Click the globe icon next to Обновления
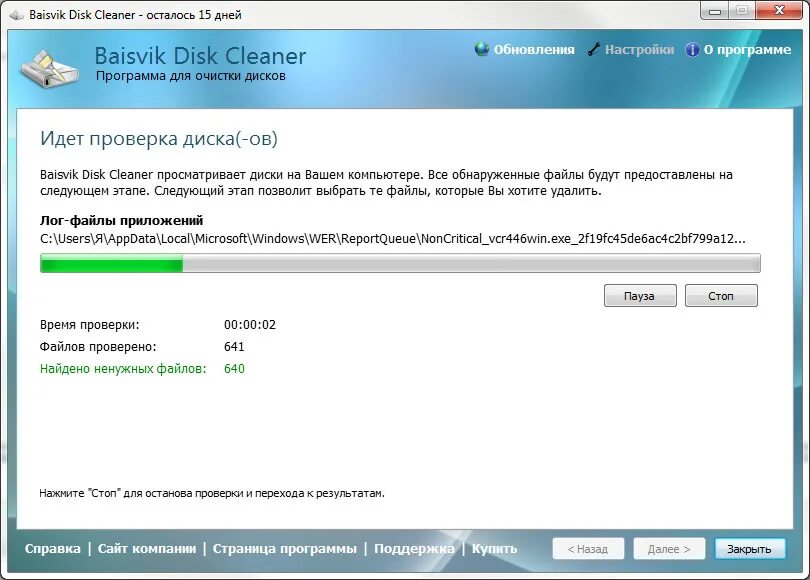The image size is (810, 580). point(481,49)
